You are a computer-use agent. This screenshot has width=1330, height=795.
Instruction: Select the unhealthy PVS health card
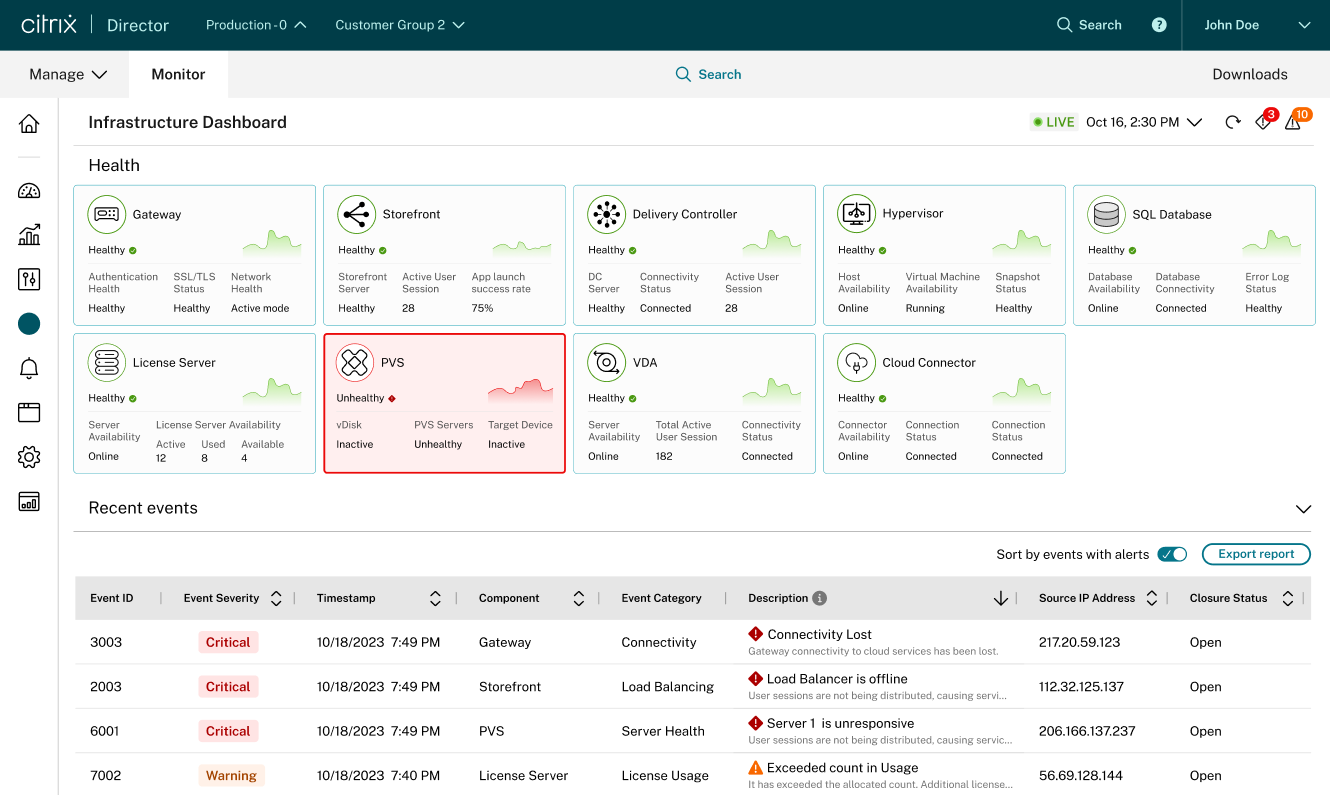click(x=444, y=403)
